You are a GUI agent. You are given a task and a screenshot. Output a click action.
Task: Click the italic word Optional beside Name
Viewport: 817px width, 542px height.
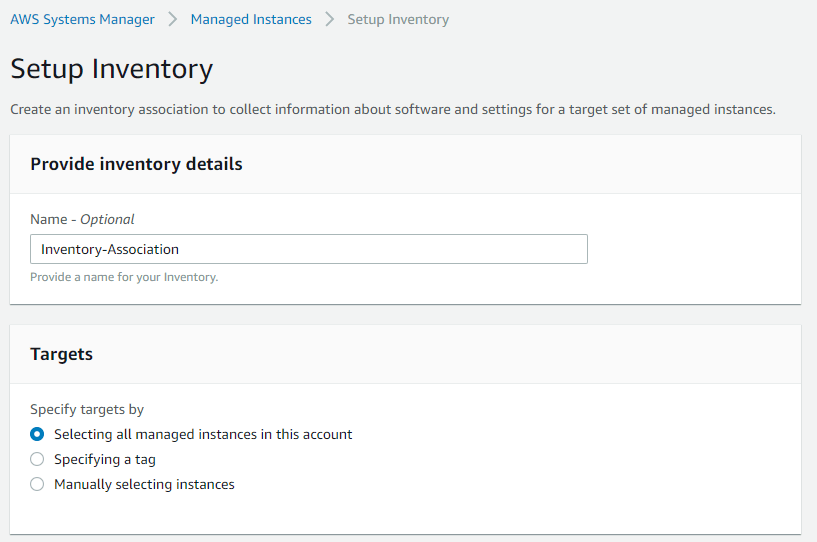pyautogui.click(x=107, y=219)
